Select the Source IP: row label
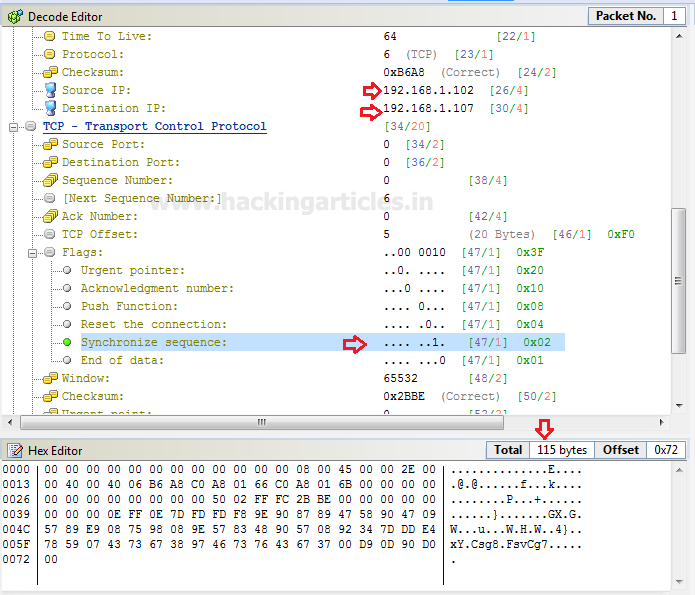The image size is (695, 595). 96,90
